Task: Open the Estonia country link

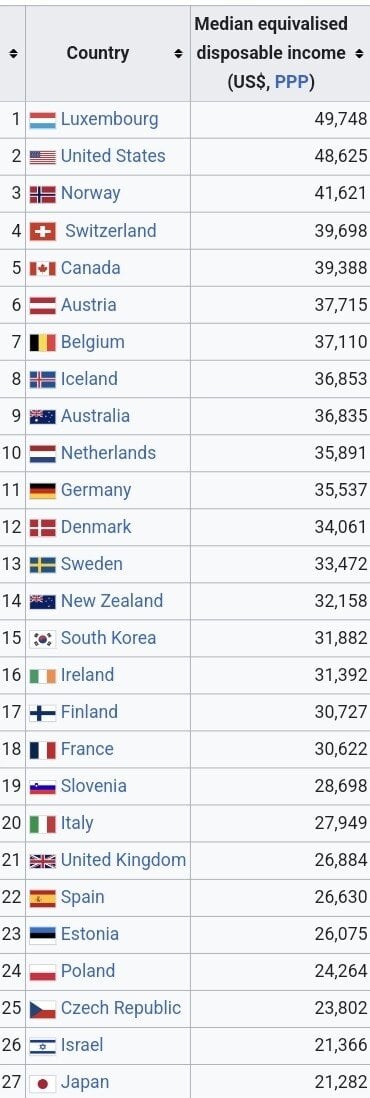Action: tap(90, 934)
